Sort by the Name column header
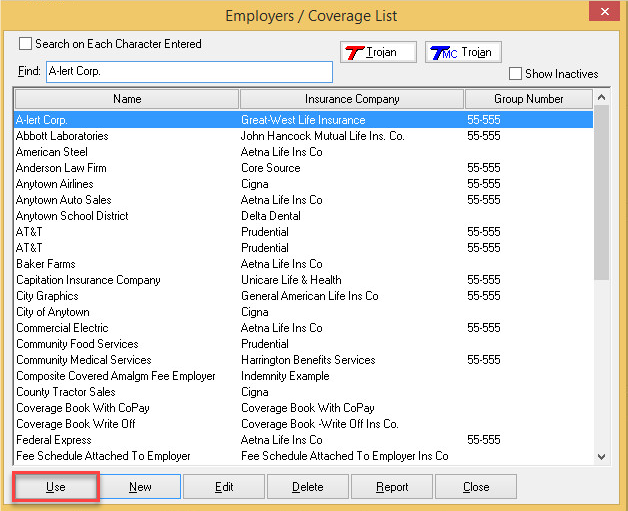Viewport: 628px width, 511px height. click(127, 99)
